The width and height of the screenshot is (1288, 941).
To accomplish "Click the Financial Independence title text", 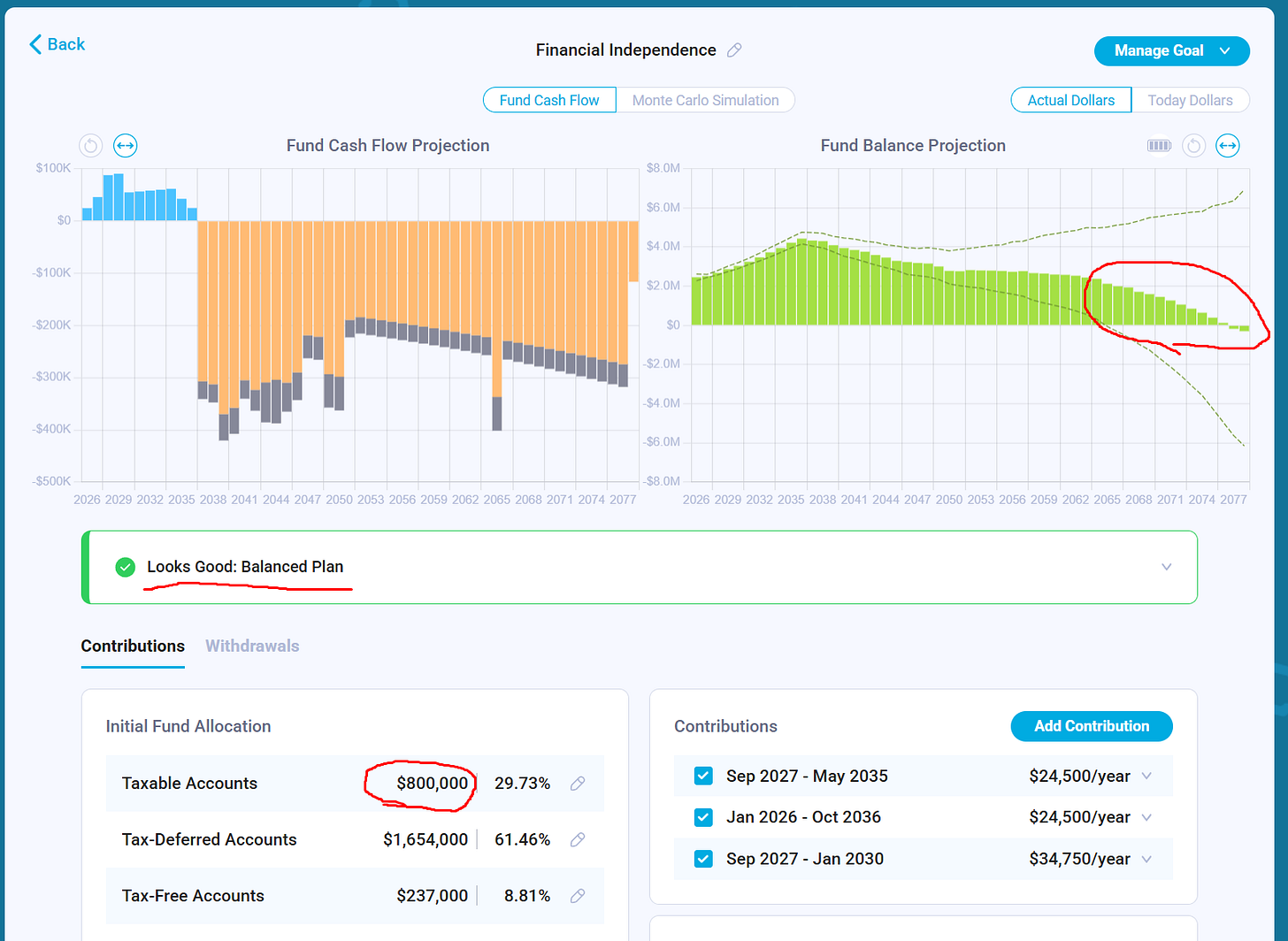I will [x=625, y=50].
